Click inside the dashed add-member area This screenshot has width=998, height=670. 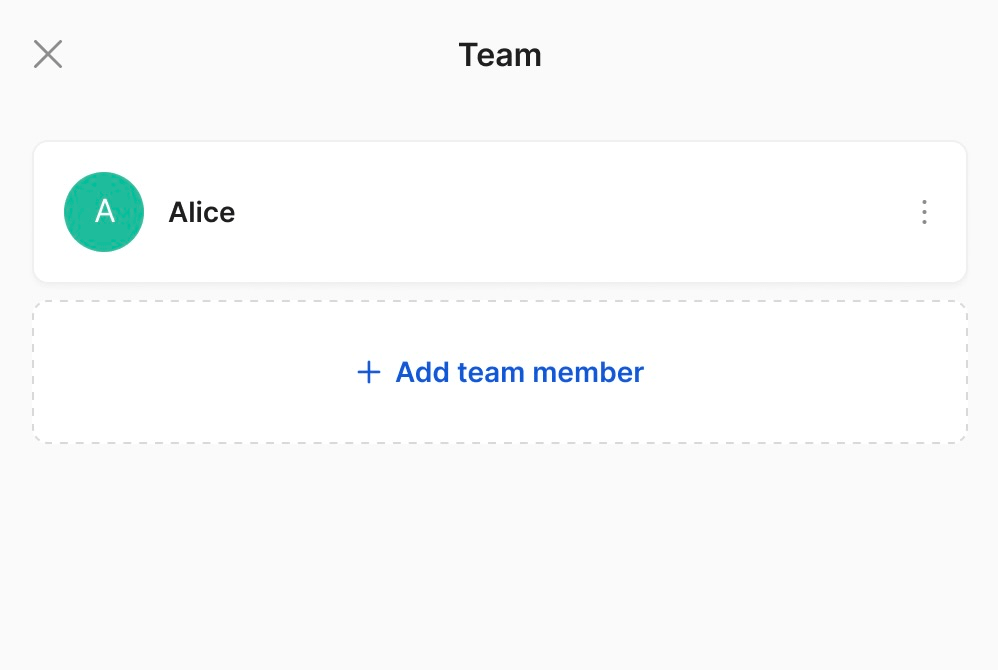tap(500, 371)
